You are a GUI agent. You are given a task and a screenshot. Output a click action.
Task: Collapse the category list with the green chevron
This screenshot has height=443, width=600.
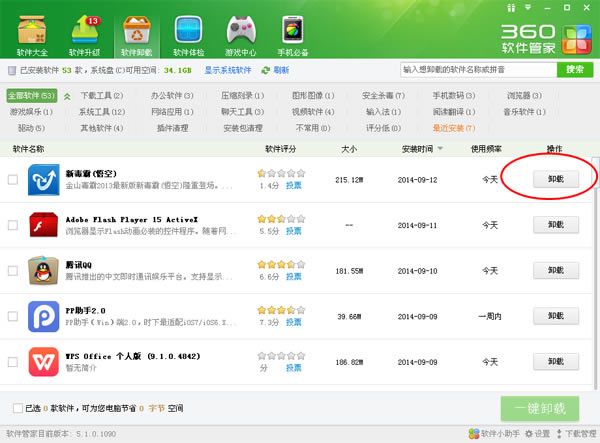[67, 96]
